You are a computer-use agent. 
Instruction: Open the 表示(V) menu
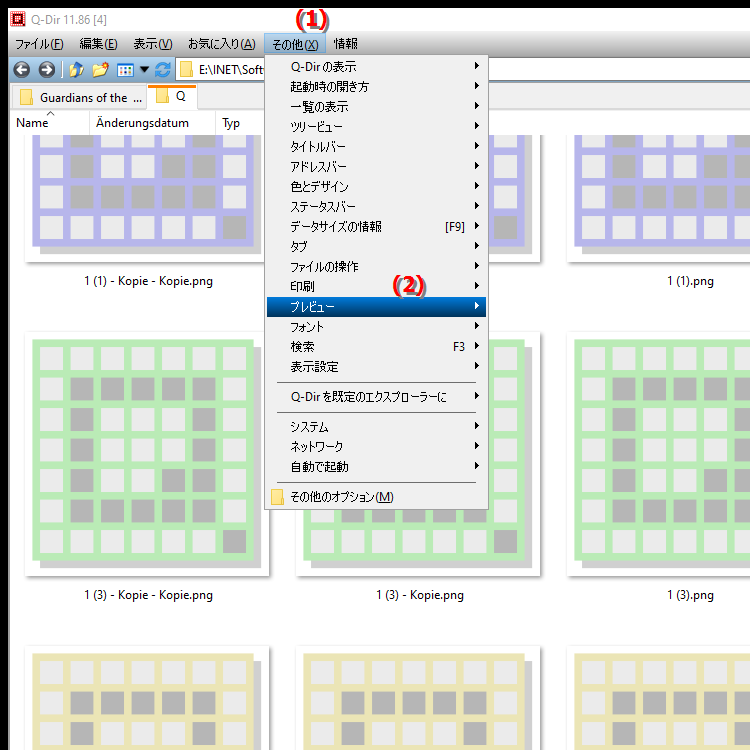pos(153,44)
